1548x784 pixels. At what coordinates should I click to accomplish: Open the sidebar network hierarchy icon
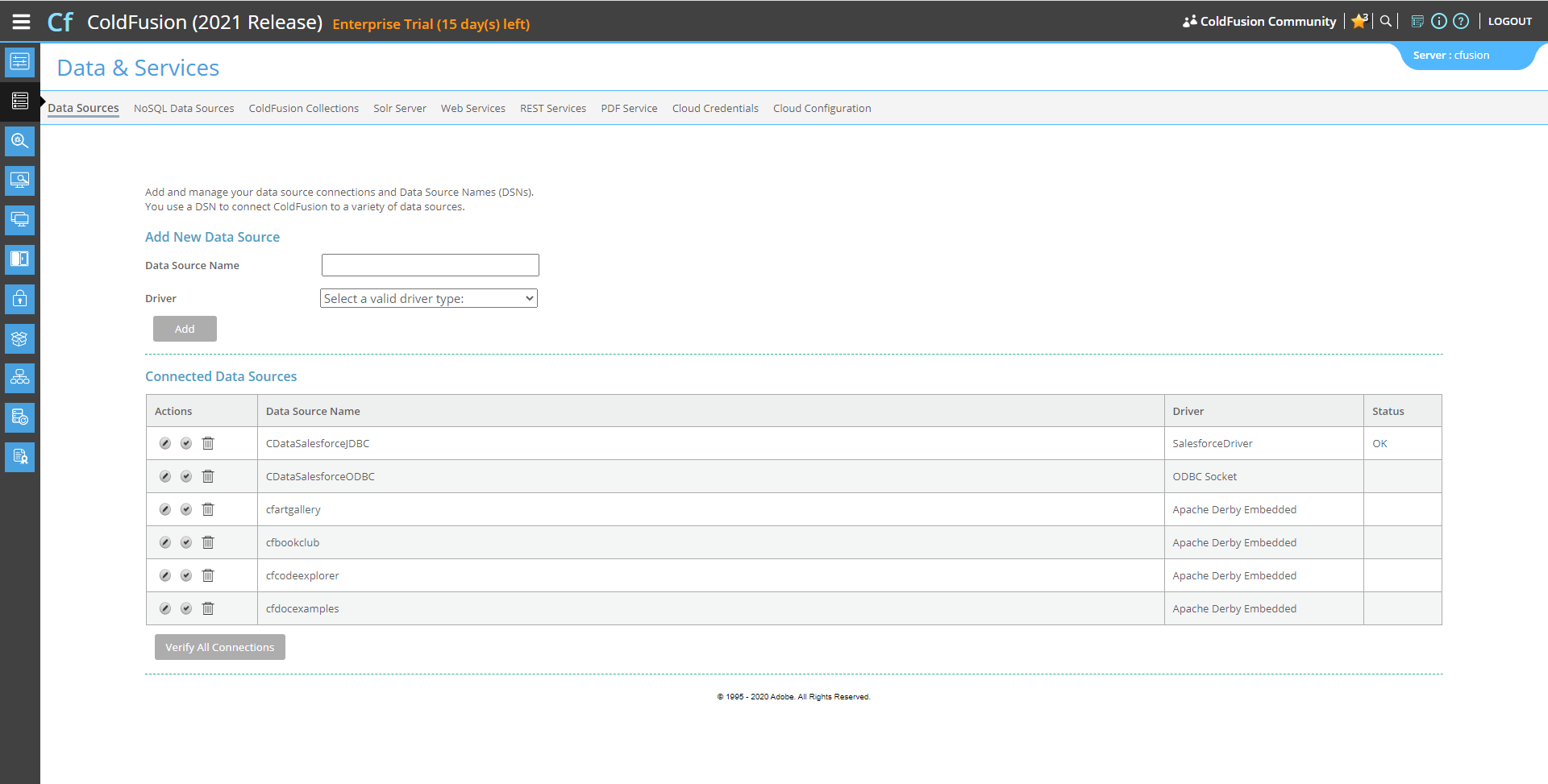click(20, 378)
